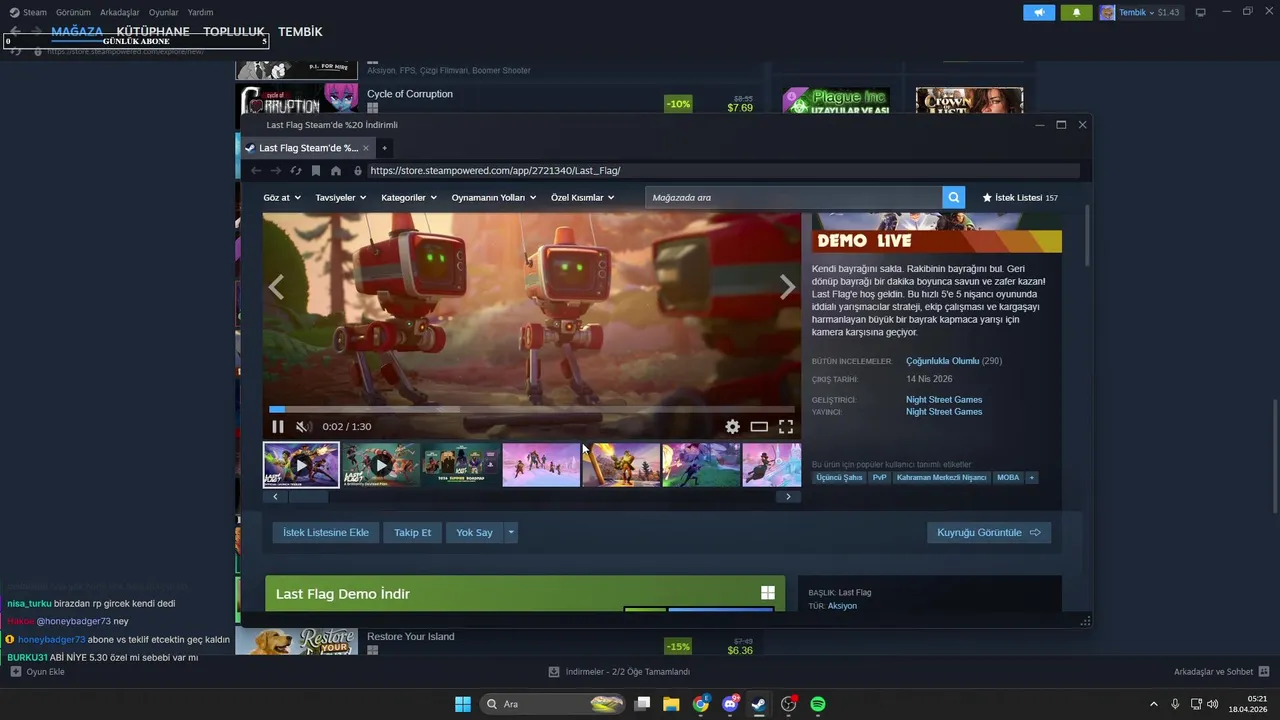Expand the Tavsiyeler dropdown
The image size is (1280, 720).
341,198
